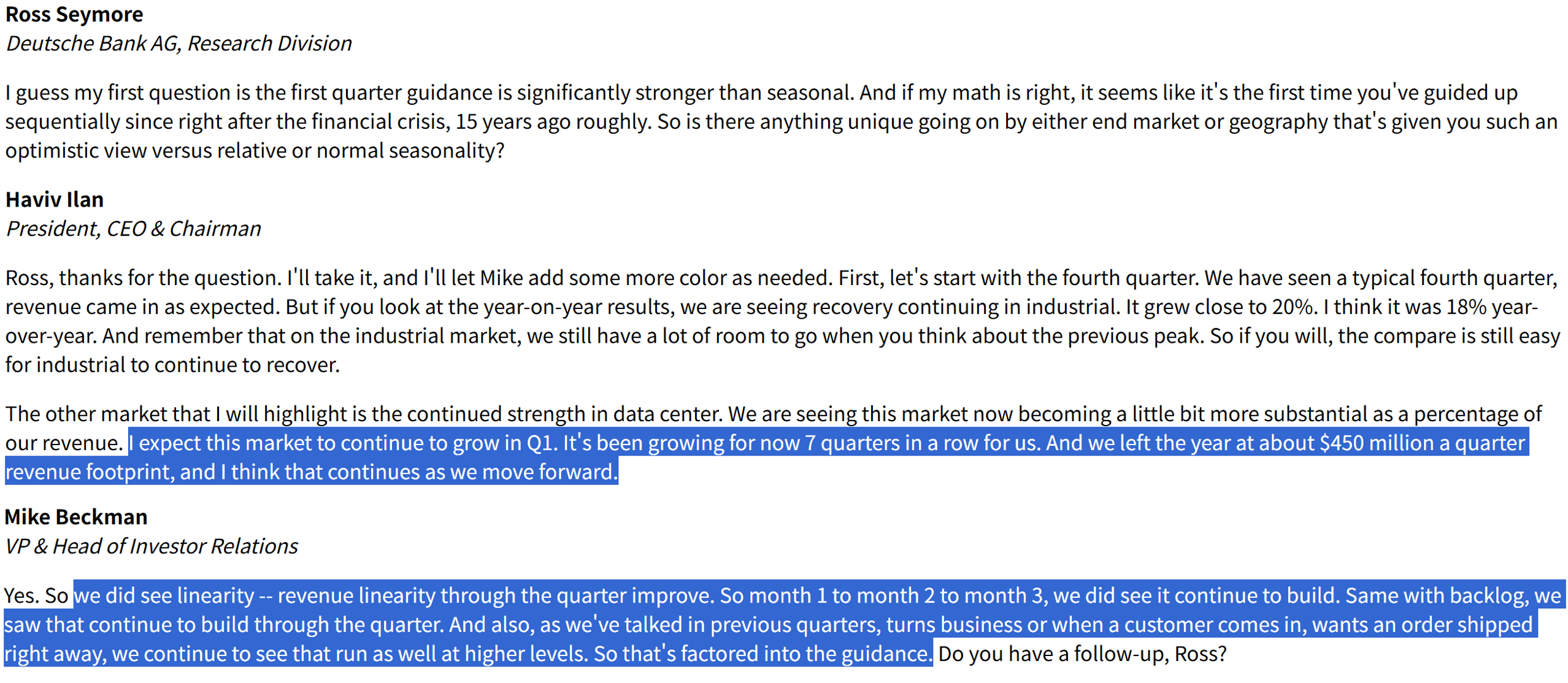Click the speaker name Ross Seymour
1568x683 pixels.
74,14
